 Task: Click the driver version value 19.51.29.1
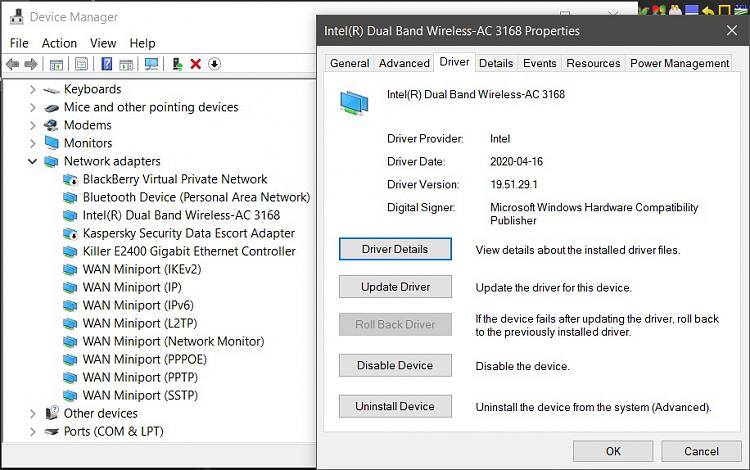[x=514, y=185]
